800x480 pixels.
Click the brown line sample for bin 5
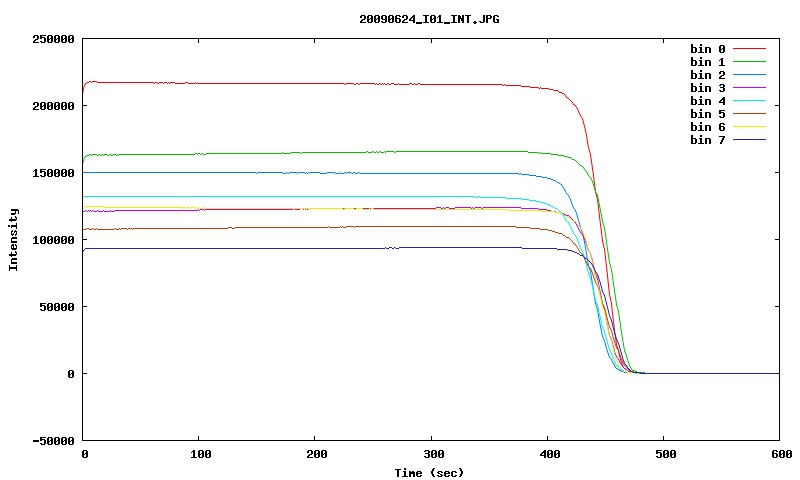click(749, 113)
